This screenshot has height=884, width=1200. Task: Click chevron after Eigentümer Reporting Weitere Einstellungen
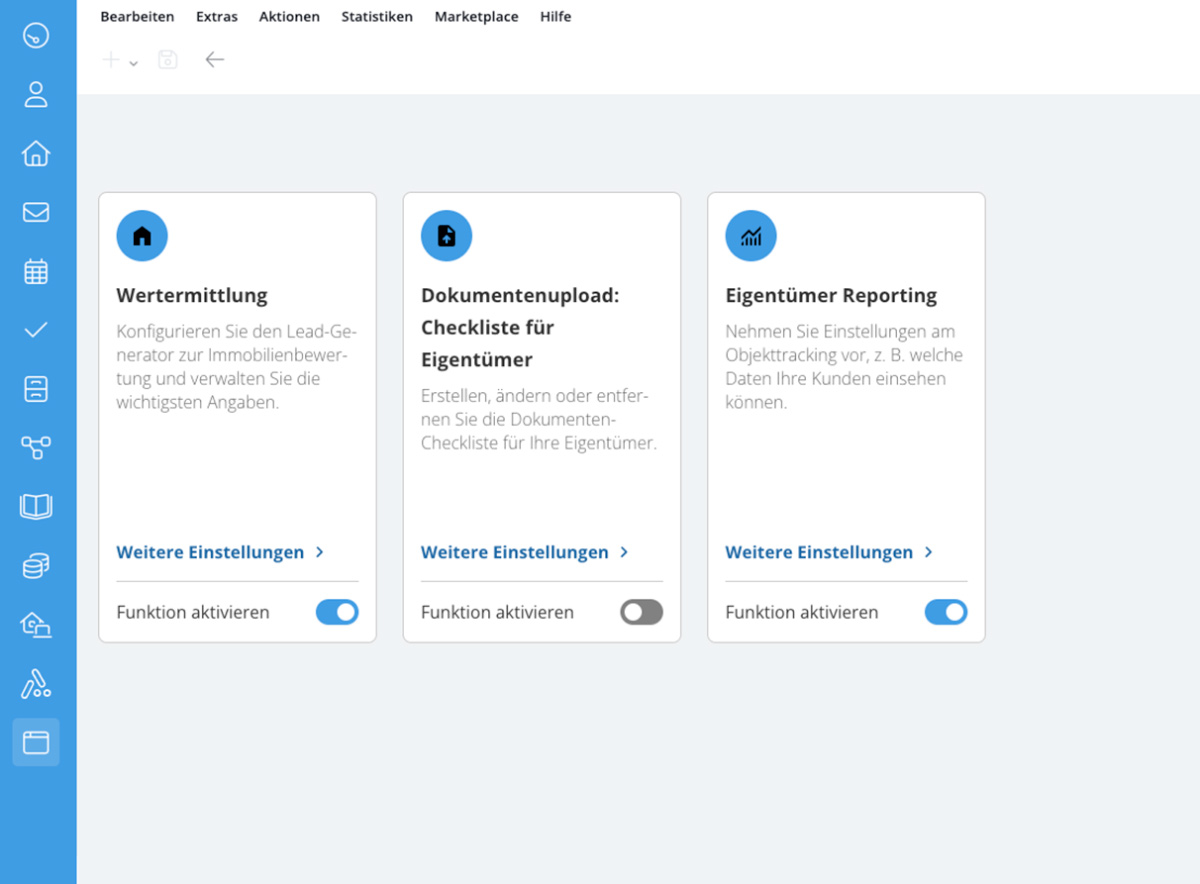pyautogui.click(x=929, y=552)
